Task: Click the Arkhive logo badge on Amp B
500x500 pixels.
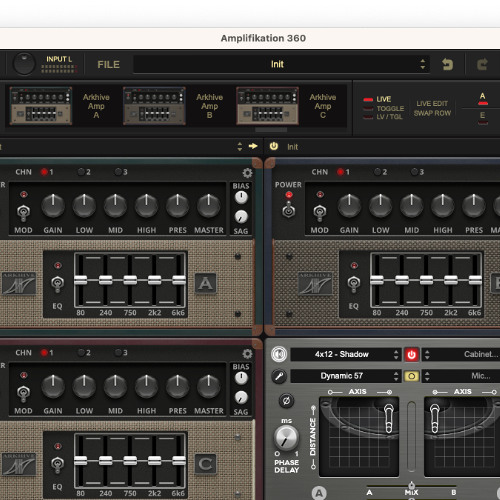Action: [x=315, y=283]
